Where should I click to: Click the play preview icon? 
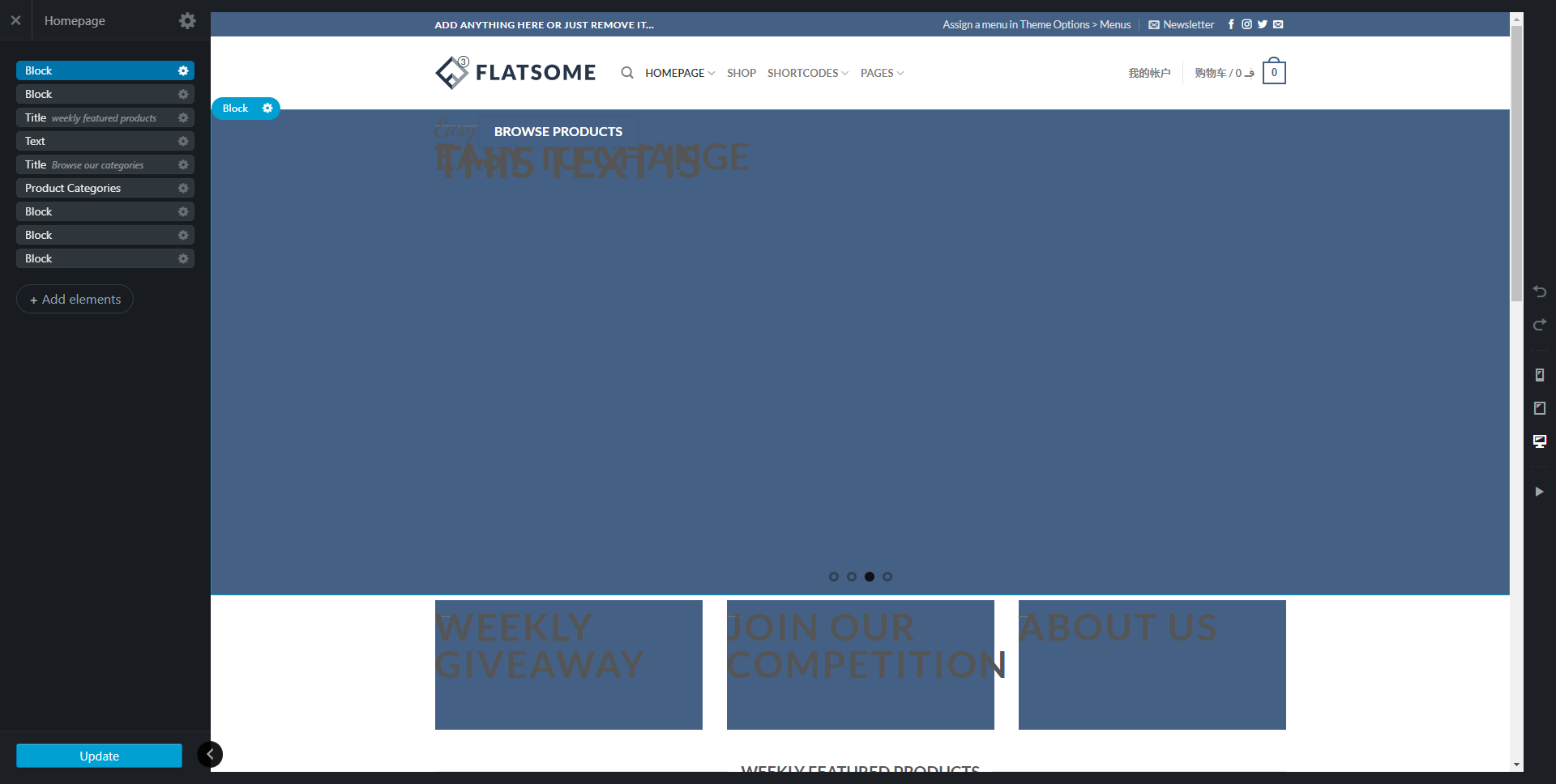pos(1539,492)
